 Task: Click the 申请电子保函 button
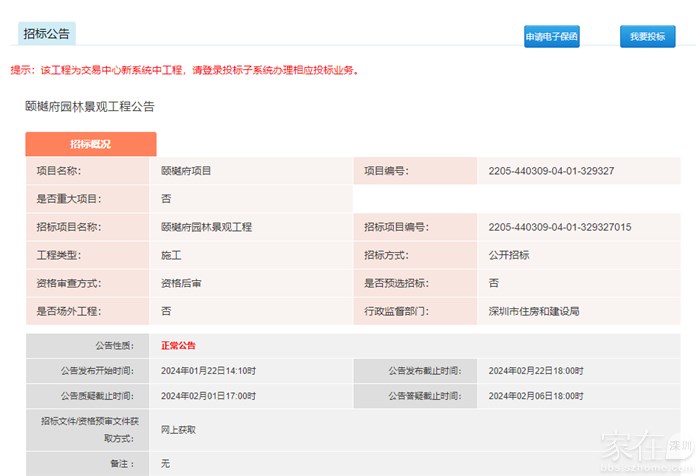pos(552,37)
